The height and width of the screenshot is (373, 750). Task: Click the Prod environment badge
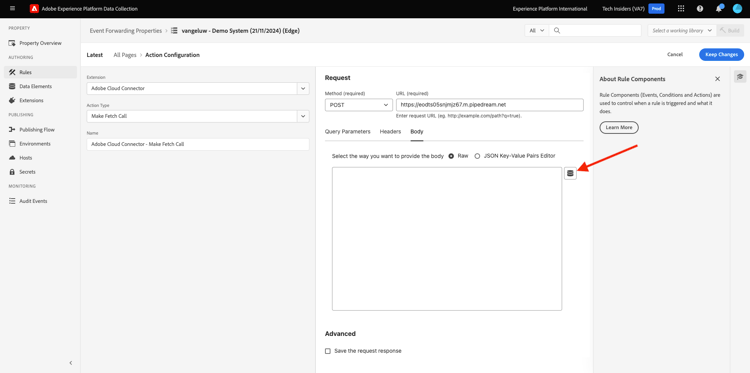[x=656, y=9]
